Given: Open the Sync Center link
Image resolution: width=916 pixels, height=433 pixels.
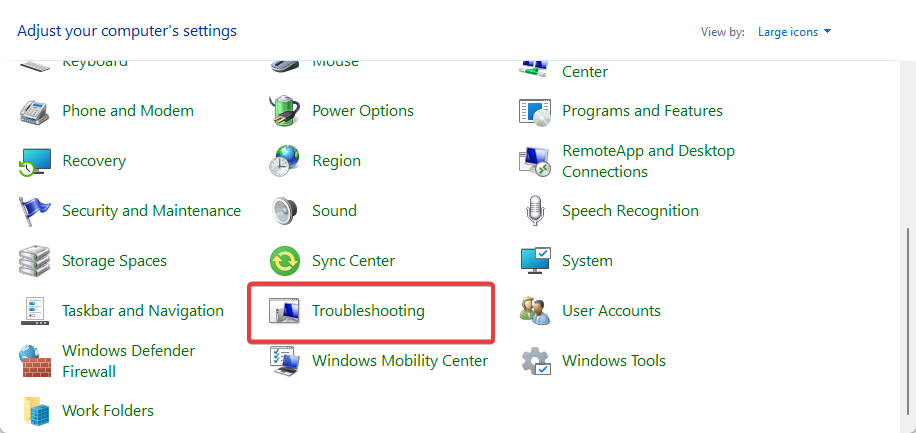Looking at the screenshot, I should [353, 261].
